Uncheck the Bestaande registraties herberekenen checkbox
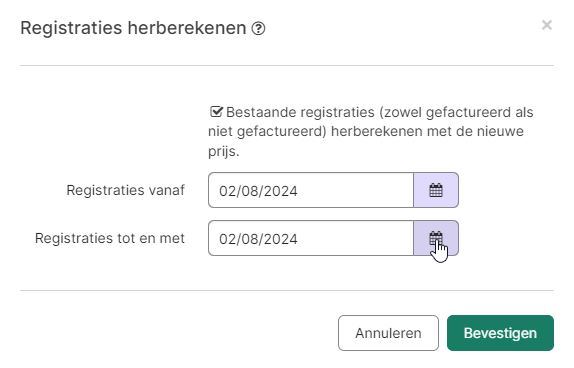Image resolution: width=574 pixels, height=368 pixels. pos(216,112)
